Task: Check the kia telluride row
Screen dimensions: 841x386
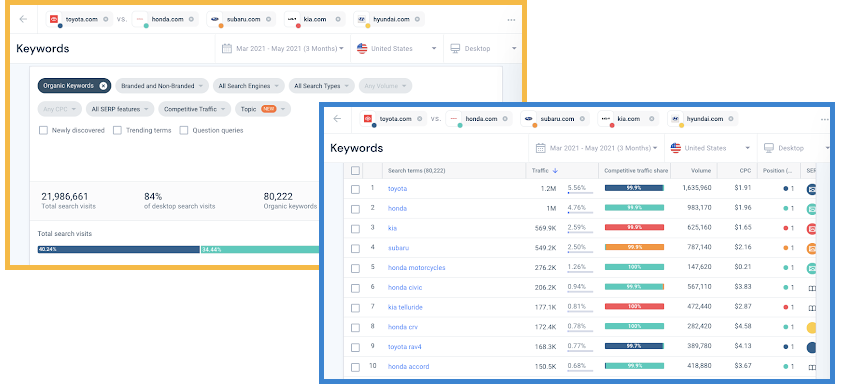Action: click(355, 308)
